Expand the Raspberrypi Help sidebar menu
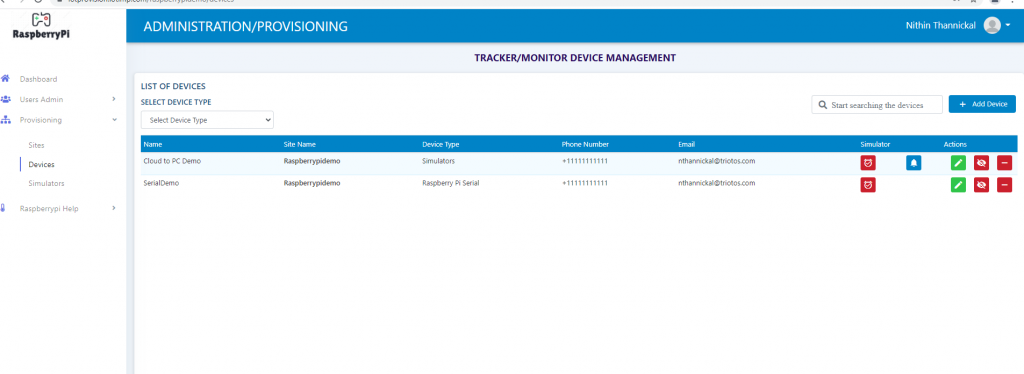Image resolution: width=1024 pixels, height=374 pixels. pyautogui.click(x=59, y=208)
